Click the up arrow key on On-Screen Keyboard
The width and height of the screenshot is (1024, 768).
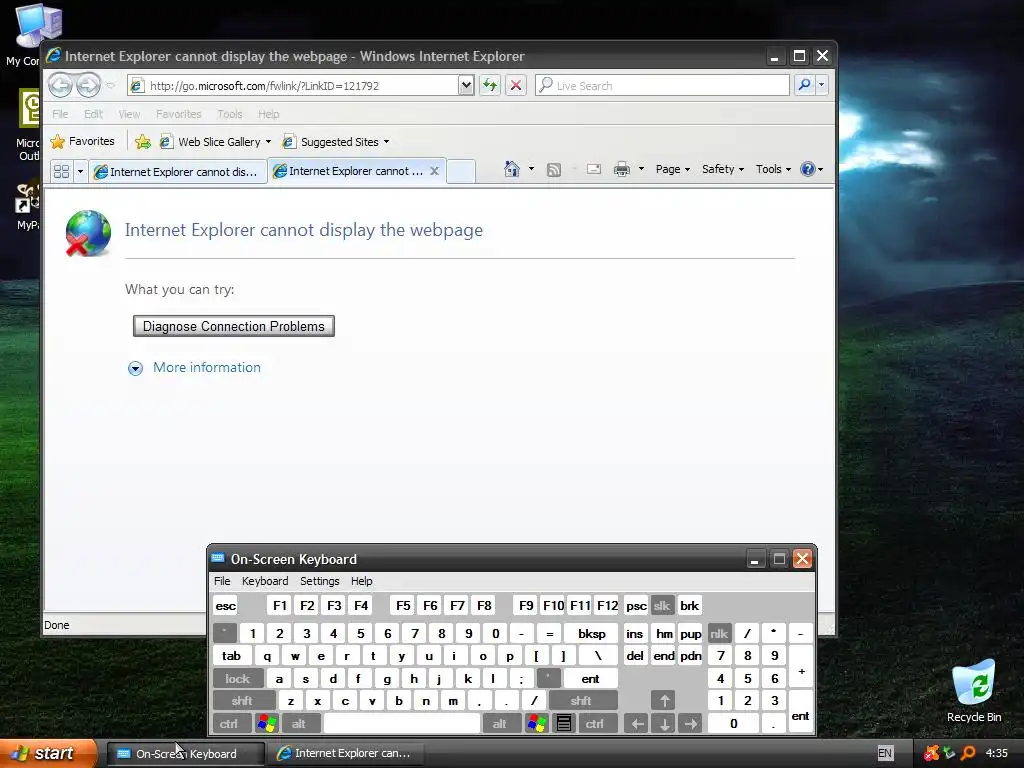[664, 701]
